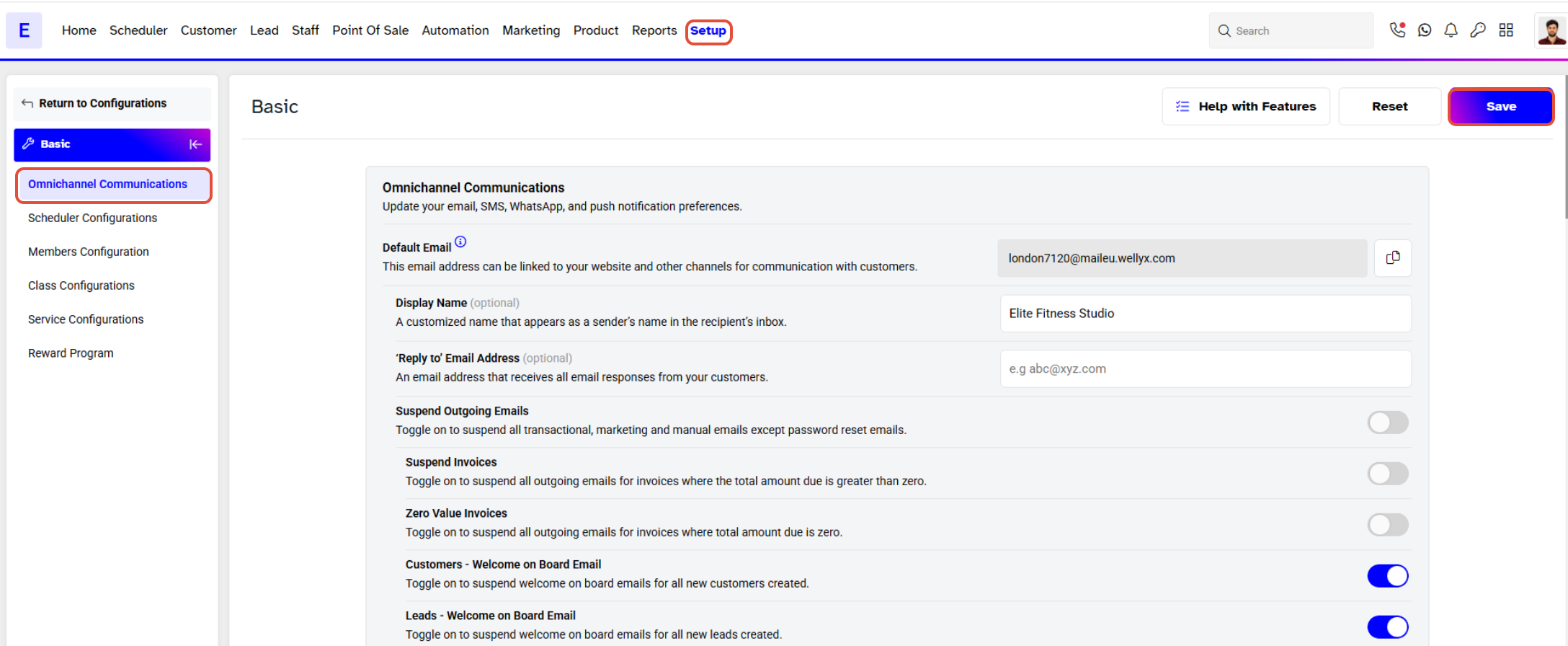Toggle Zero Value Invoices switch
1568x646 pixels.
1388,525
